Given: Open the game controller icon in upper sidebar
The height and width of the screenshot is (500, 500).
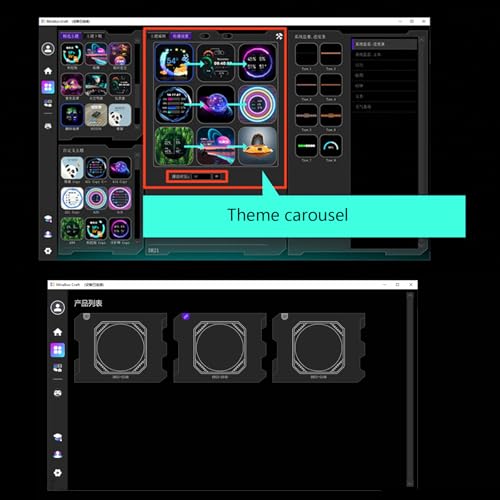Looking at the screenshot, I should (x=48, y=126).
